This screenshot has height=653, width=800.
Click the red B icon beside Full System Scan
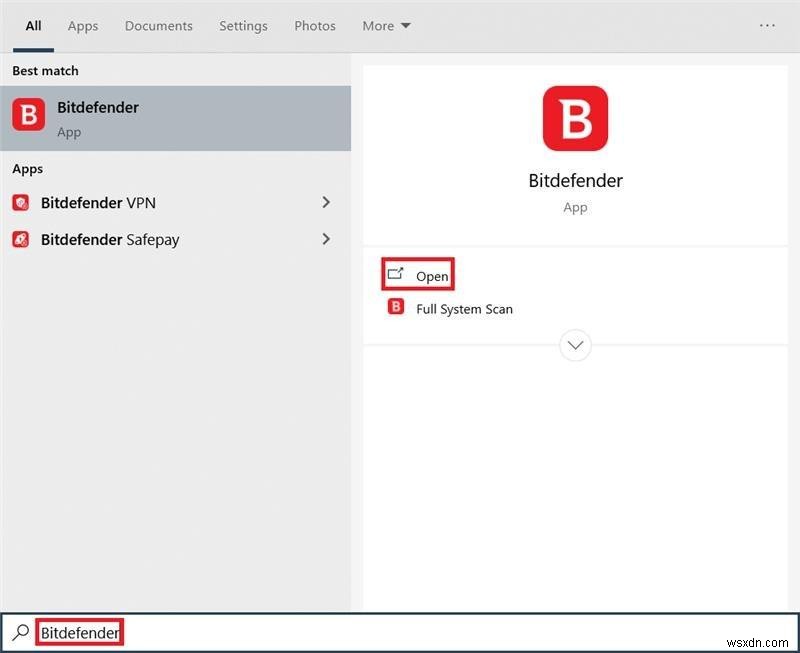click(x=395, y=308)
